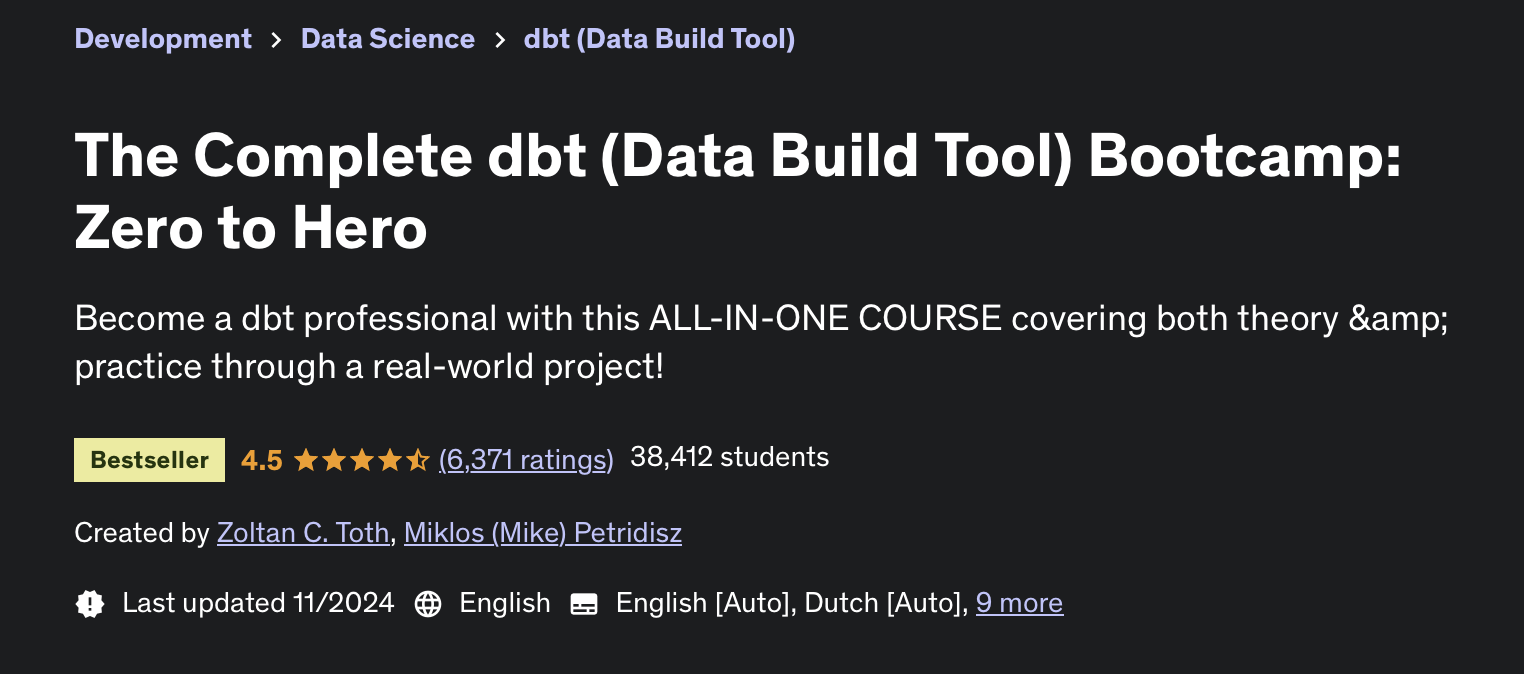The width and height of the screenshot is (1524, 674).
Task: Click the closed captions subtitle icon
Action: coord(584,604)
